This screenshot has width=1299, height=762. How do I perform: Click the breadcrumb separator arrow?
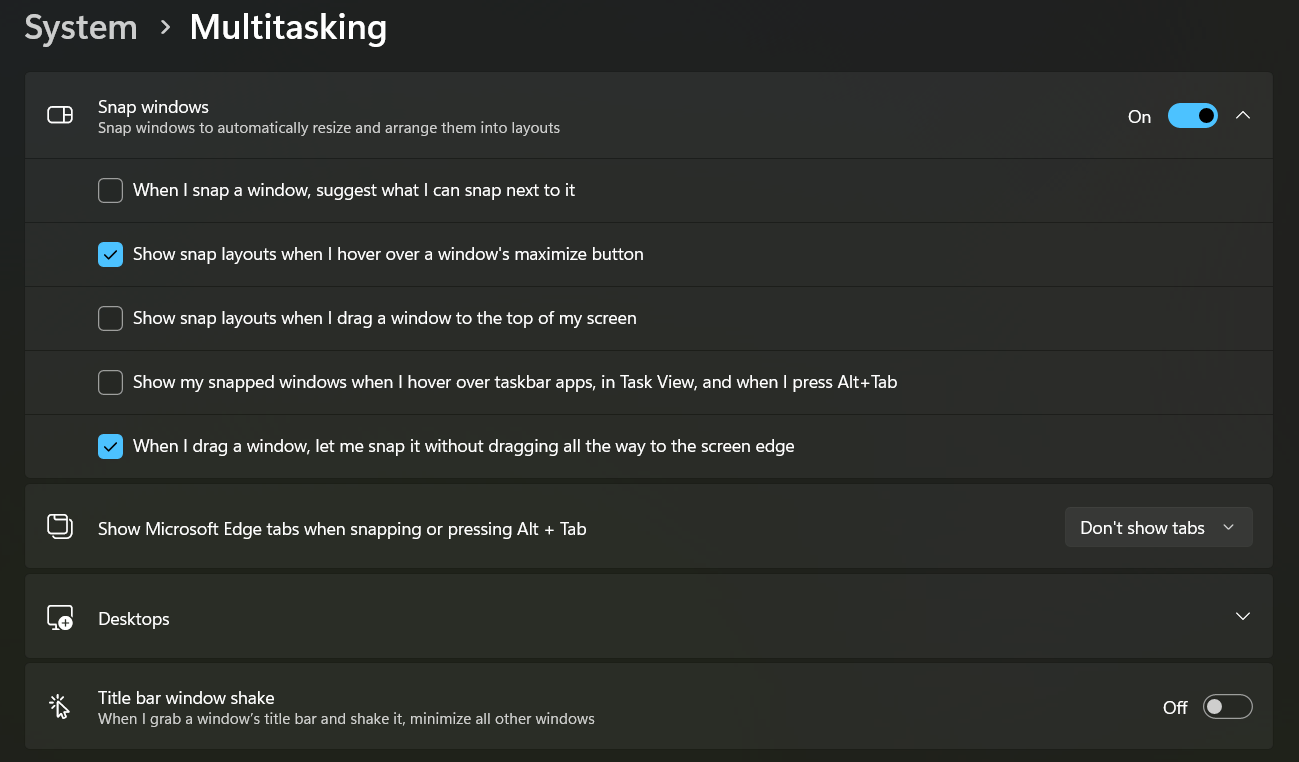tap(165, 28)
